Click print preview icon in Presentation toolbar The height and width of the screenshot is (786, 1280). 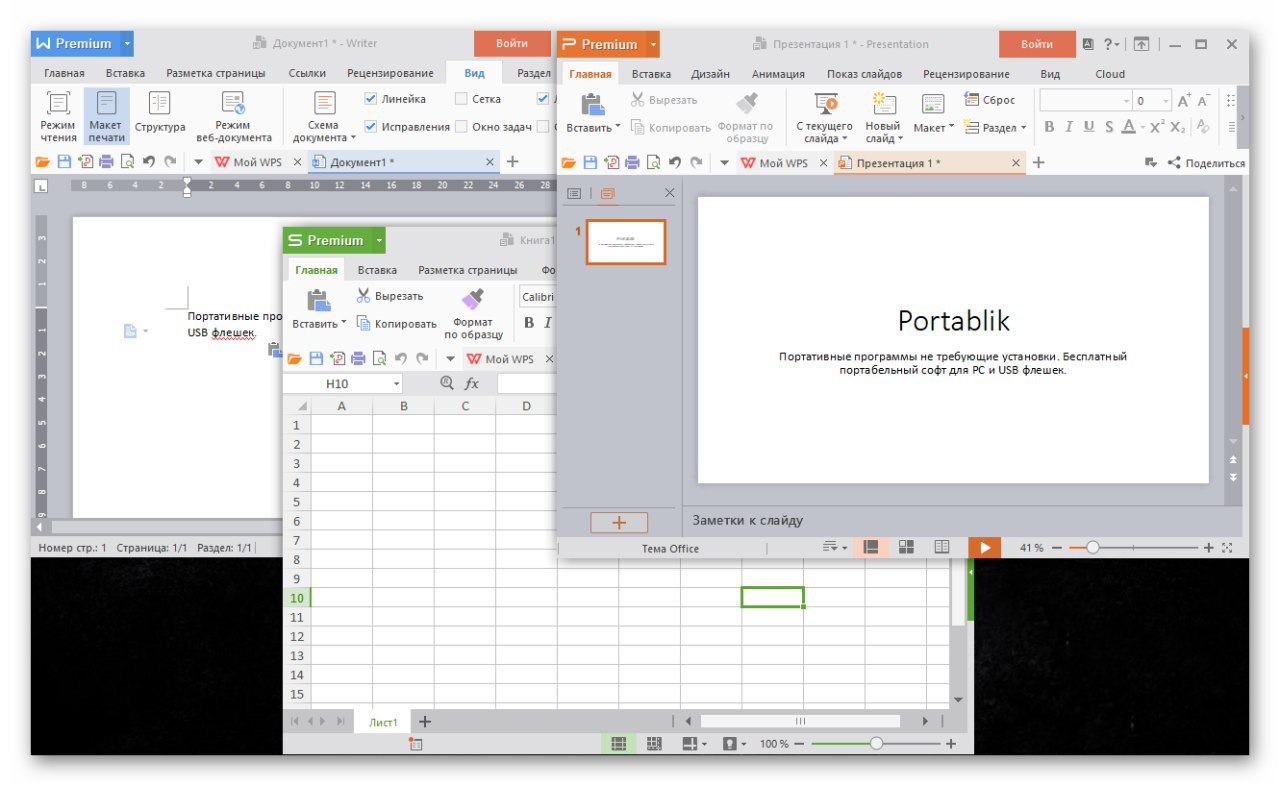pos(654,163)
